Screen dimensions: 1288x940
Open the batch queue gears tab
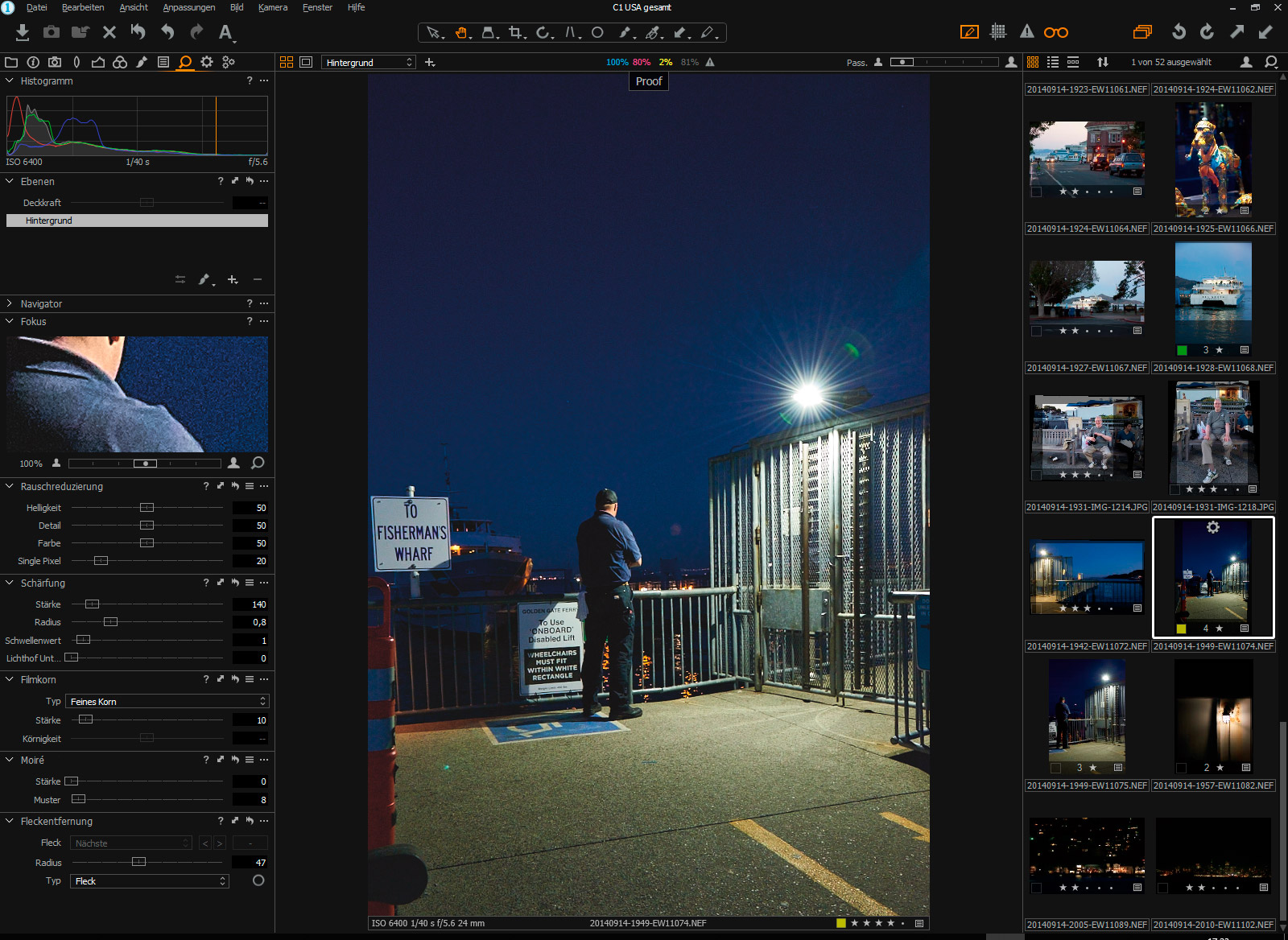[229, 62]
